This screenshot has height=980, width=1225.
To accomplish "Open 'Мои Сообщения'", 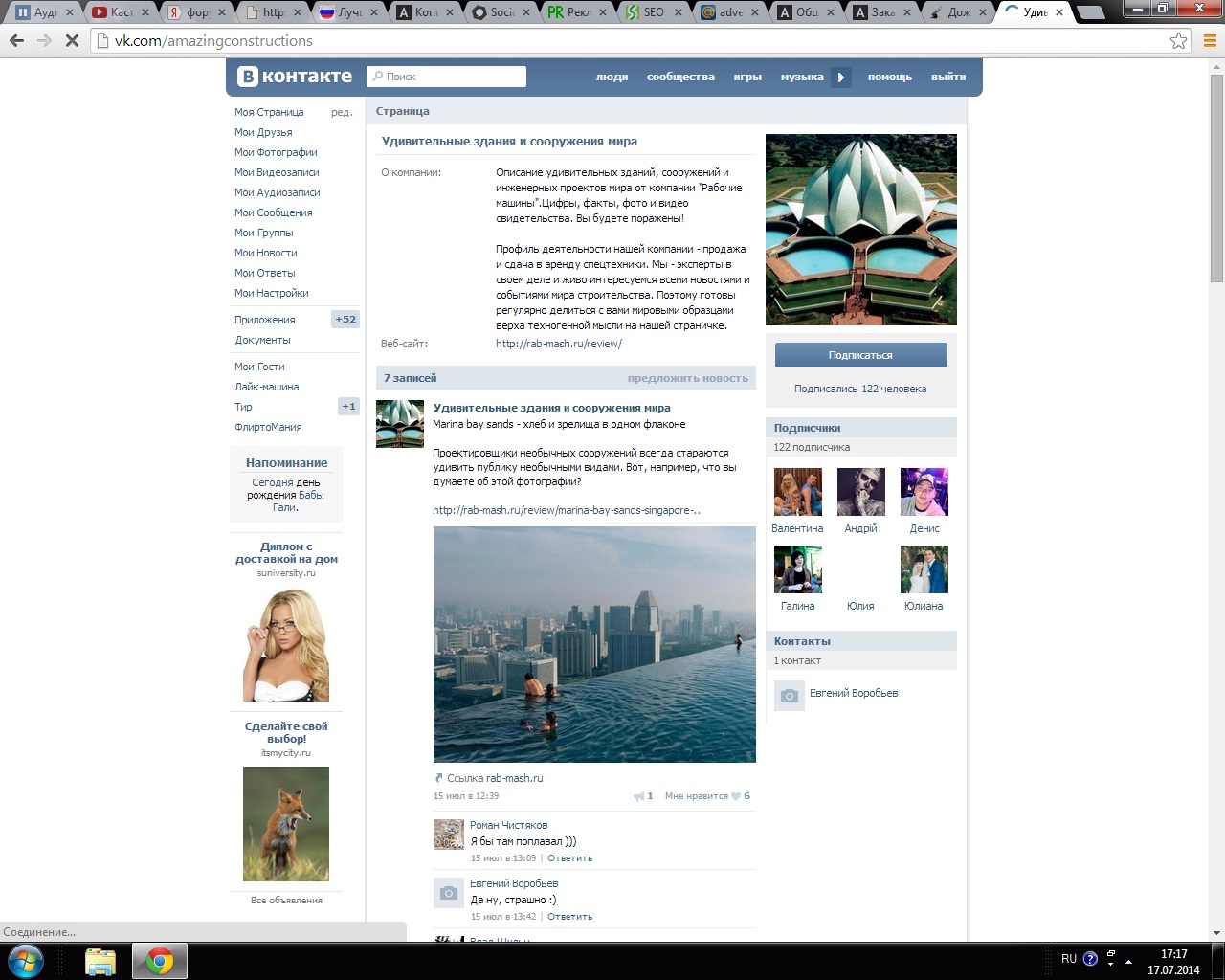I will 274,212.
